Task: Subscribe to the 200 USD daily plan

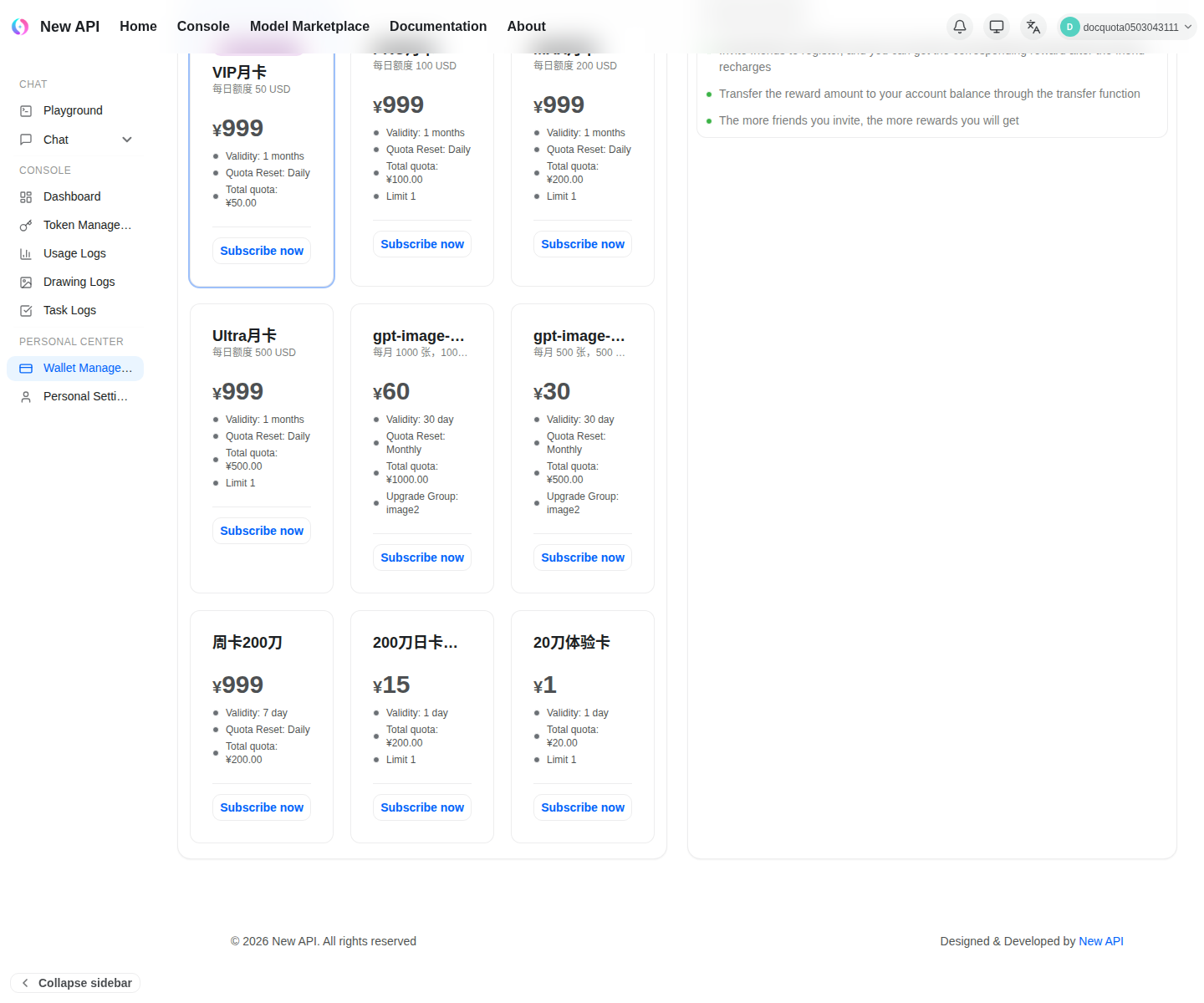Action: pyautogui.click(x=583, y=244)
